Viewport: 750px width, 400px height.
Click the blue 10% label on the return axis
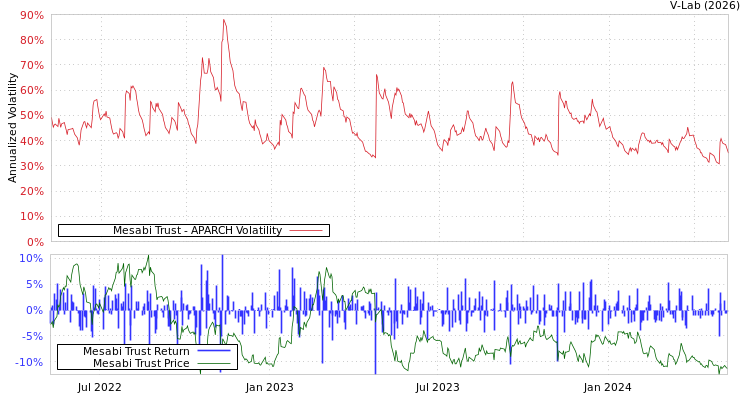[x=31, y=258]
